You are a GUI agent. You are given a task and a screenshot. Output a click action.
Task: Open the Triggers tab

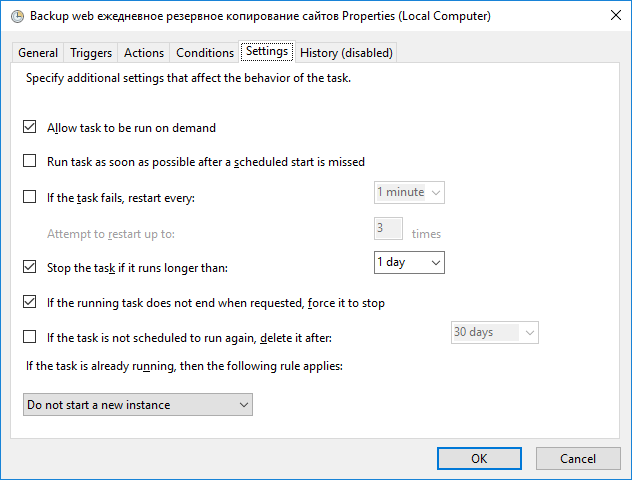pyautogui.click(x=91, y=53)
